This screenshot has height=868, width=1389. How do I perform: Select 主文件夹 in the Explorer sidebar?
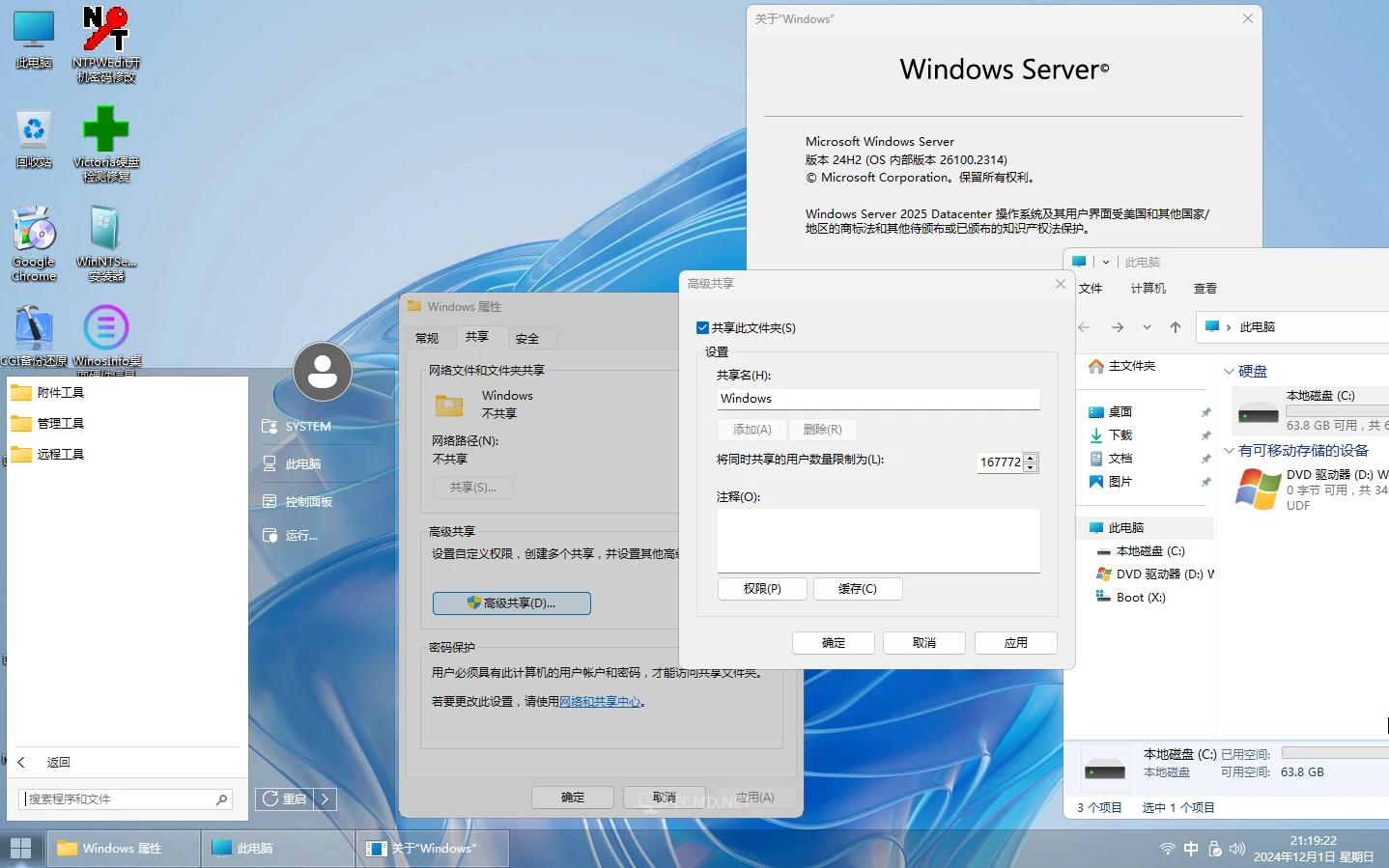click(x=1131, y=367)
